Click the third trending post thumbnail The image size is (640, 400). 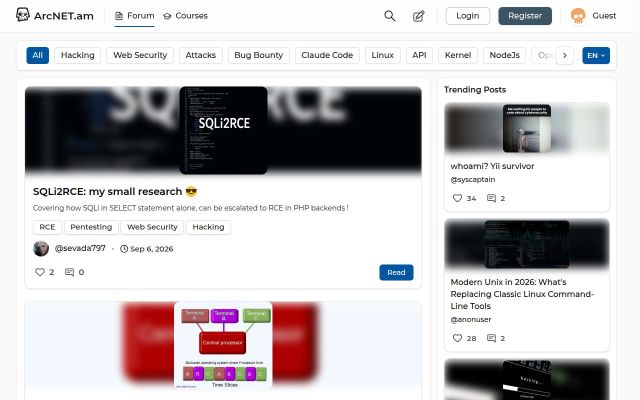pyautogui.click(x=527, y=380)
